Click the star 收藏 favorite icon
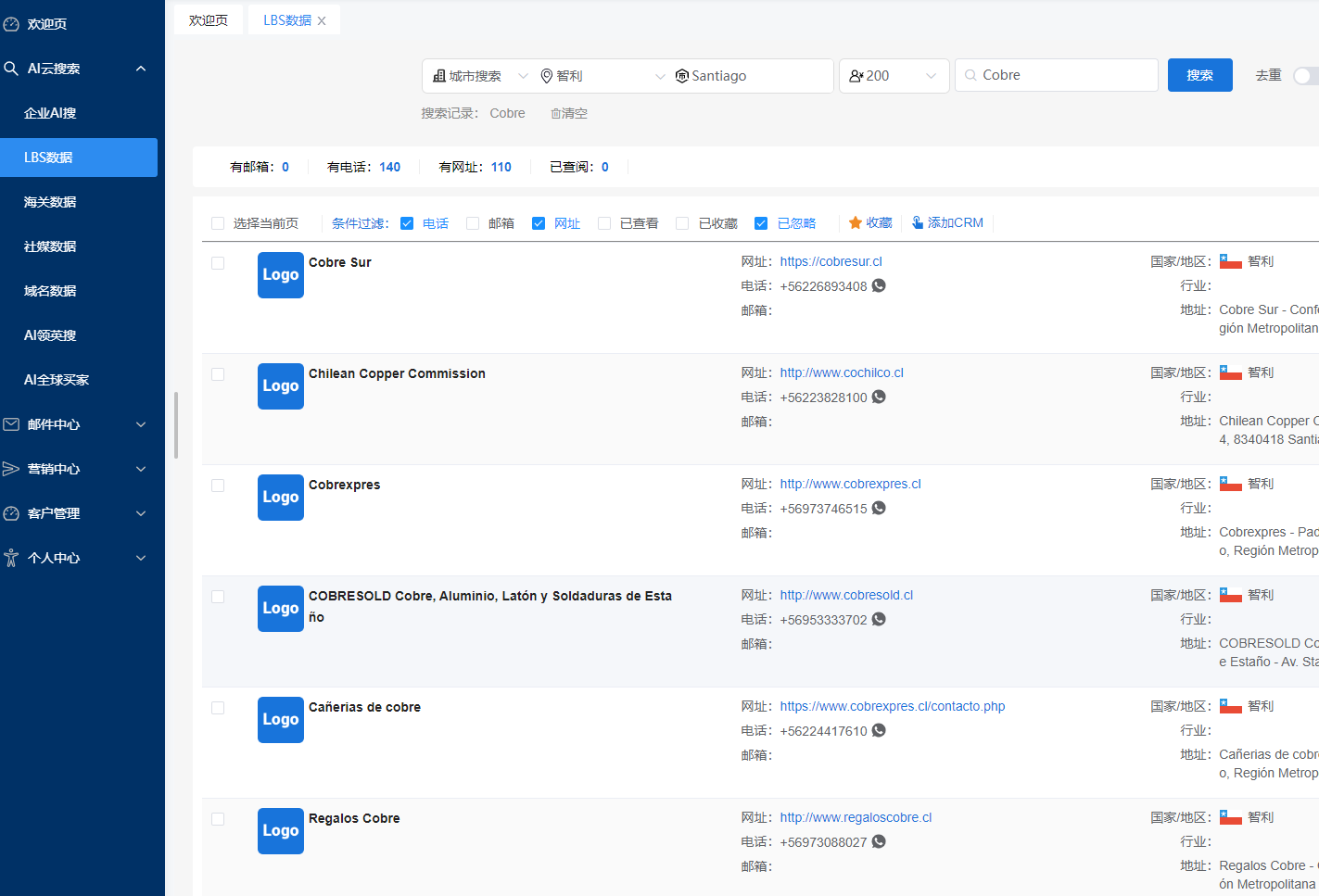Viewport: 1319px width, 896px height. coord(856,222)
